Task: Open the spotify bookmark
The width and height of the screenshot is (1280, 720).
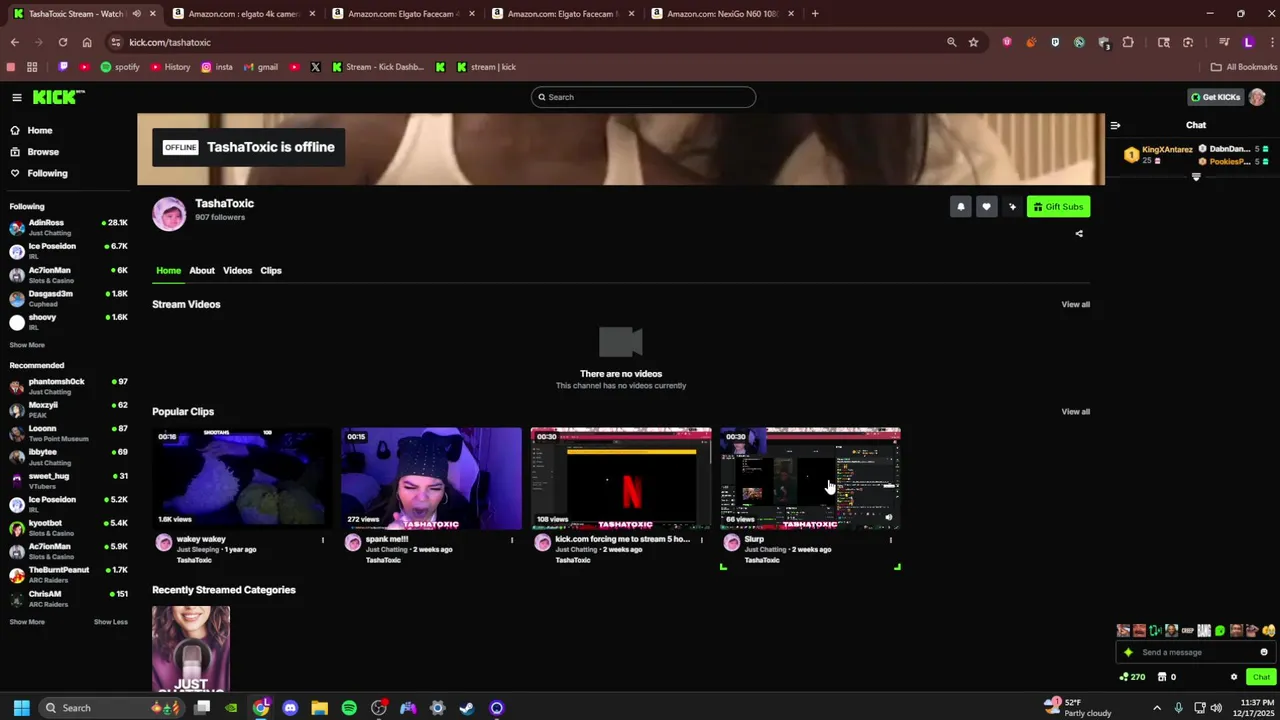Action: (120, 67)
